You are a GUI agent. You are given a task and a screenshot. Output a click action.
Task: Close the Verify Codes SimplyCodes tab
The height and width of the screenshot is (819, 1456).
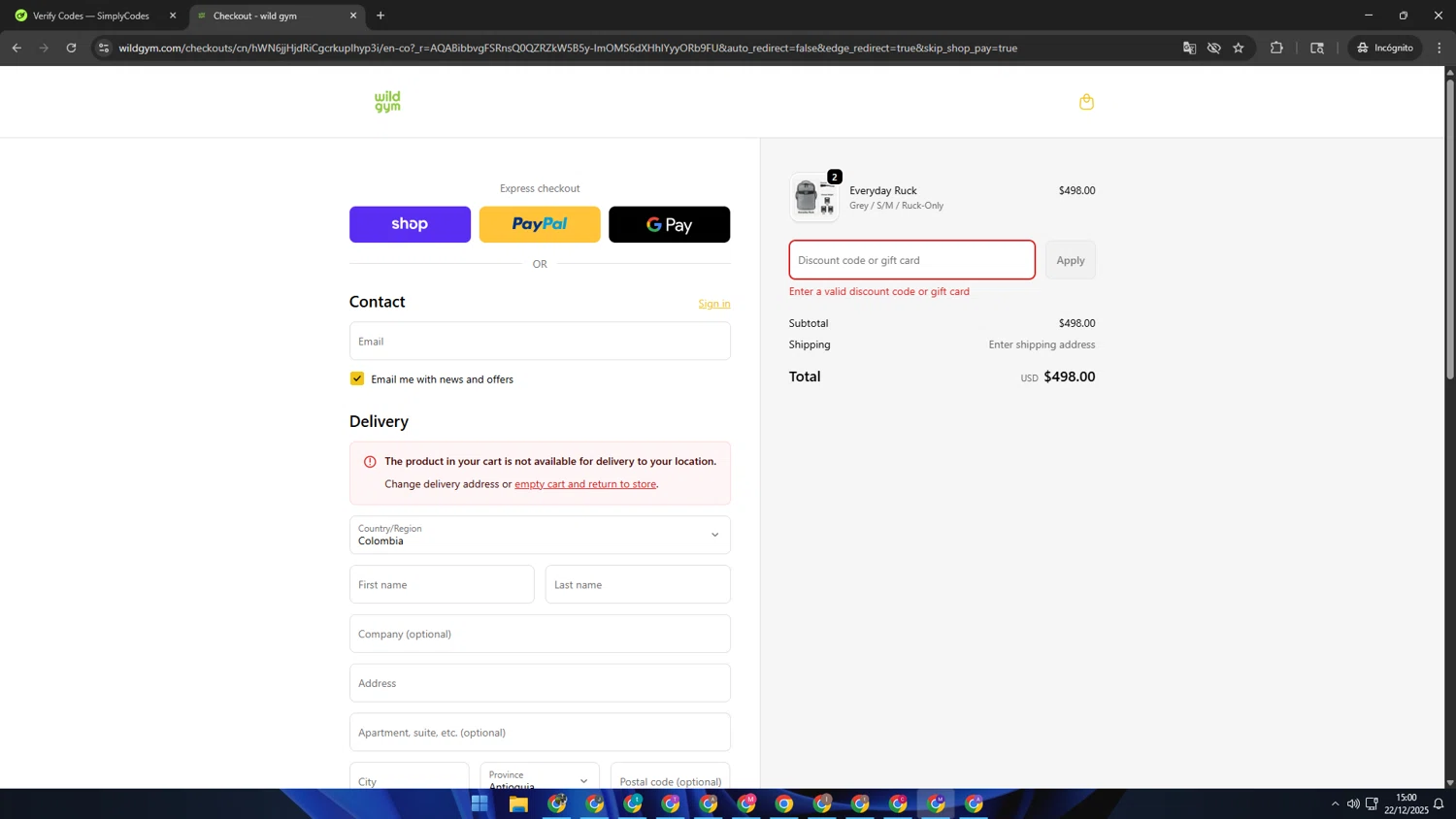point(173,16)
